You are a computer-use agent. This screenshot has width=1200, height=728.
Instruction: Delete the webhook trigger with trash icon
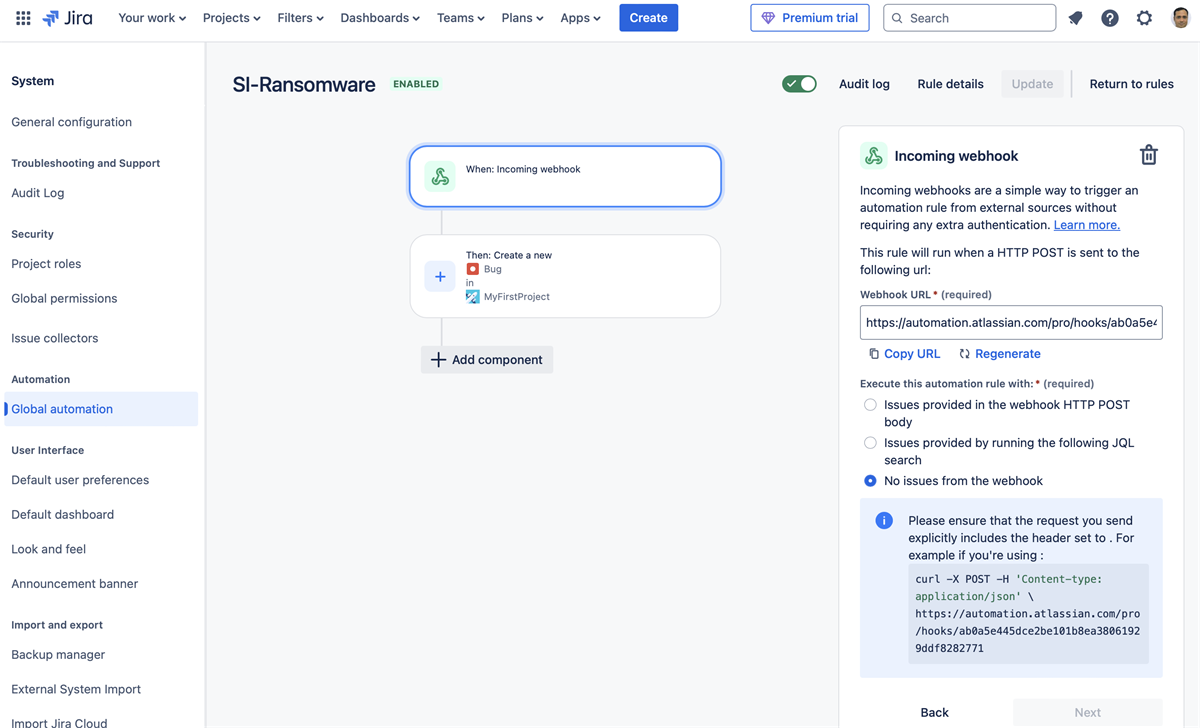coord(1149,155)
